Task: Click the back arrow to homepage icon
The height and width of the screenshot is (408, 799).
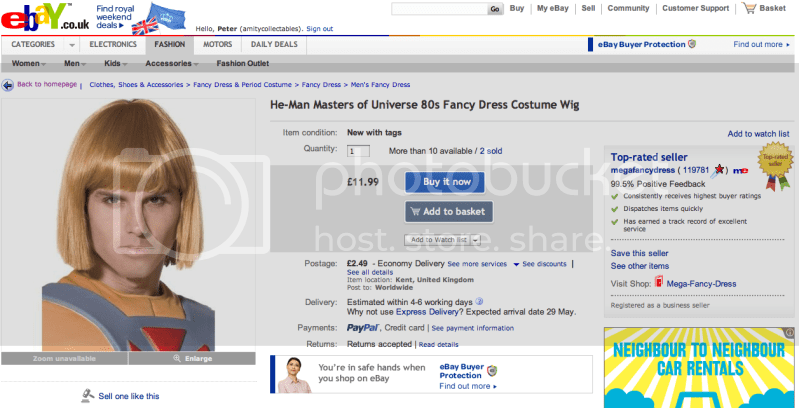Action: pos(8,85)
